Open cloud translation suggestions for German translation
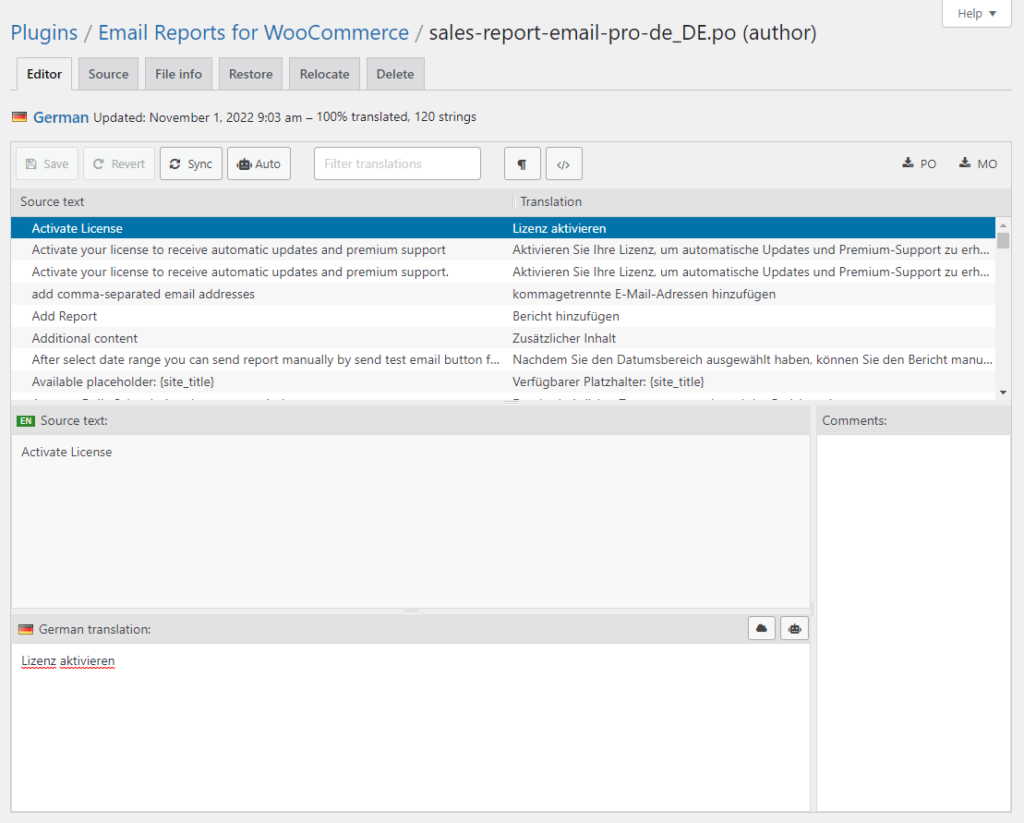Viewport: 1024px width, 823px height. pyautogui.click(x=761, y=628)
